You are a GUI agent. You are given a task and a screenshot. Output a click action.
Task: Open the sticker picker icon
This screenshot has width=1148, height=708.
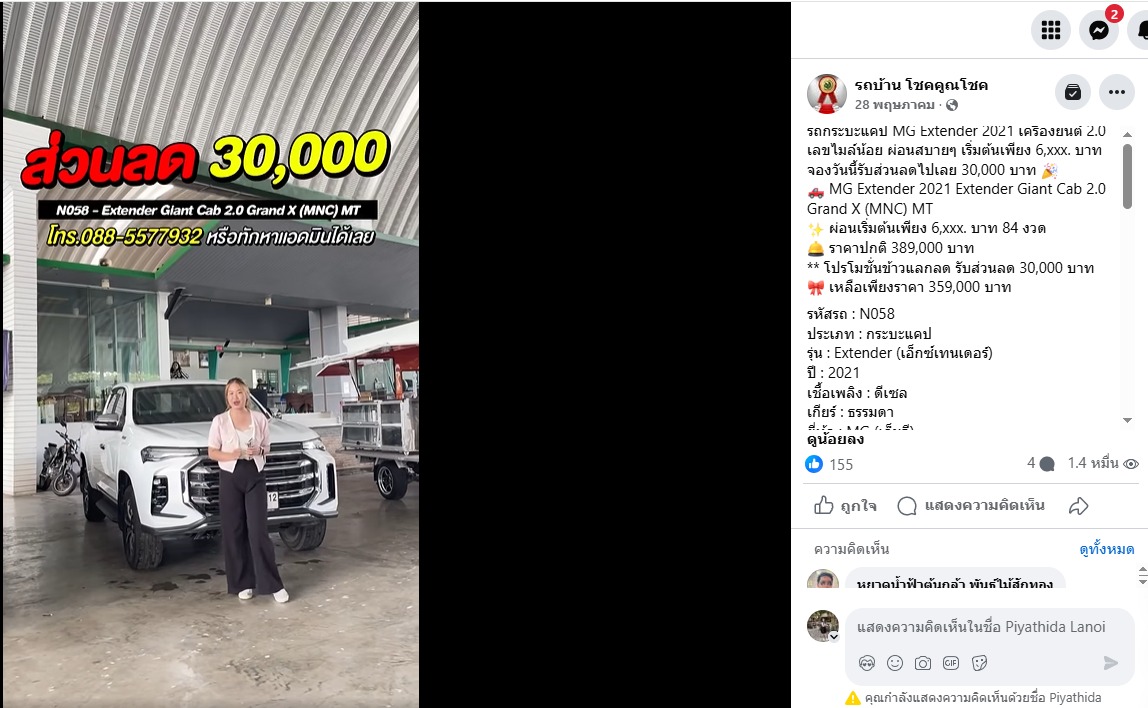coord(979,663)
